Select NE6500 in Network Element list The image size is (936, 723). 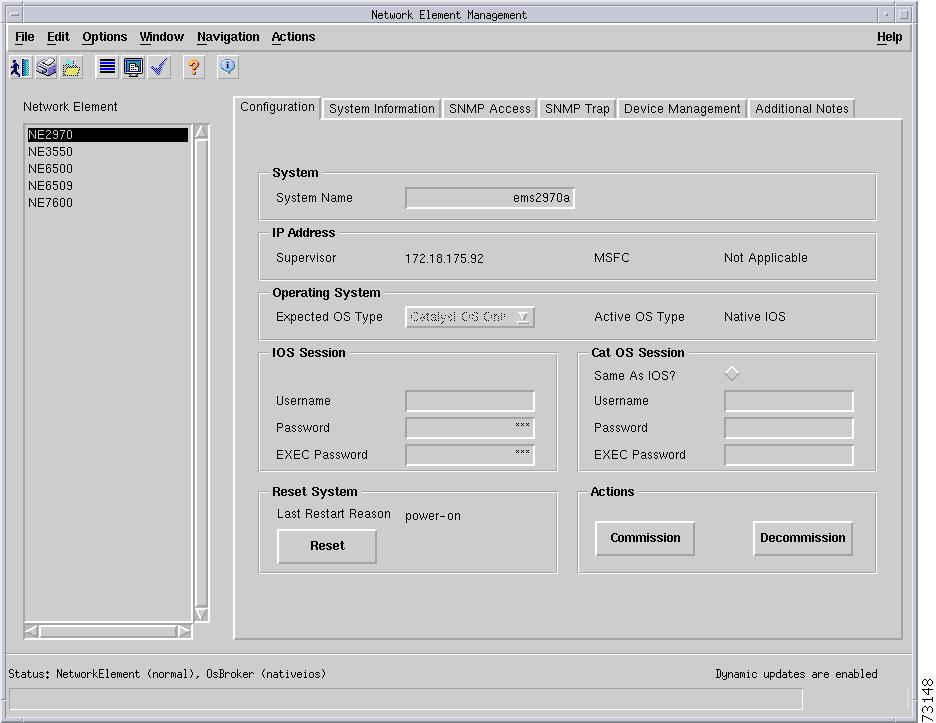107,169
